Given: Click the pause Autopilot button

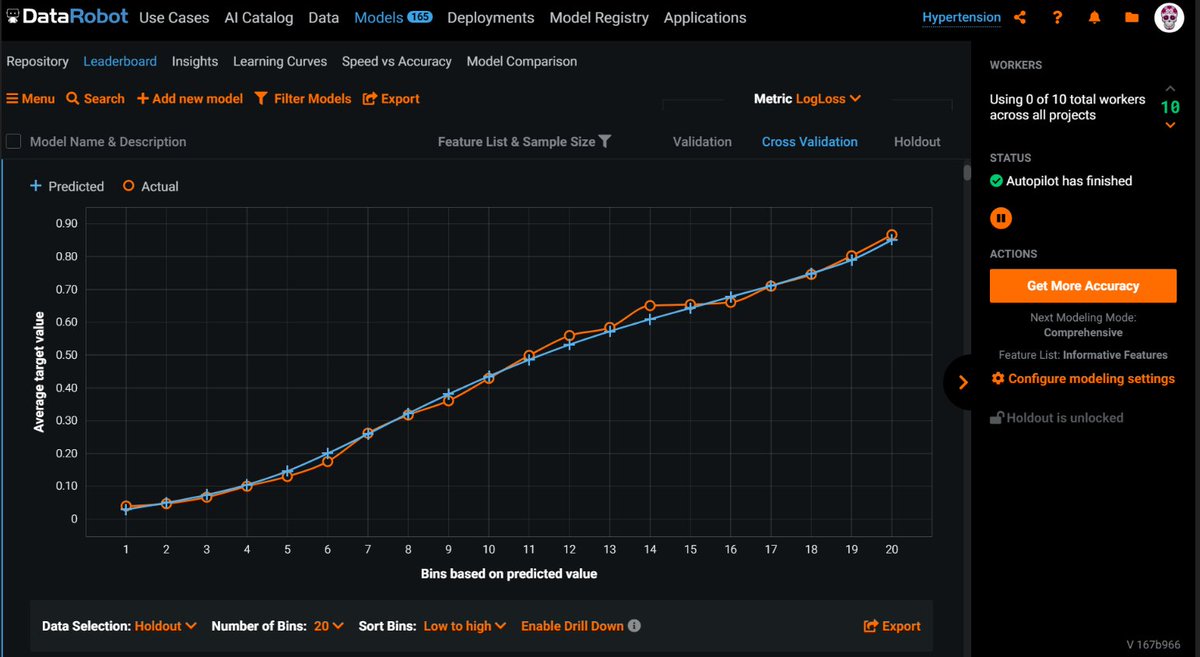Looking at the screenshot, I should (1000, 217).
